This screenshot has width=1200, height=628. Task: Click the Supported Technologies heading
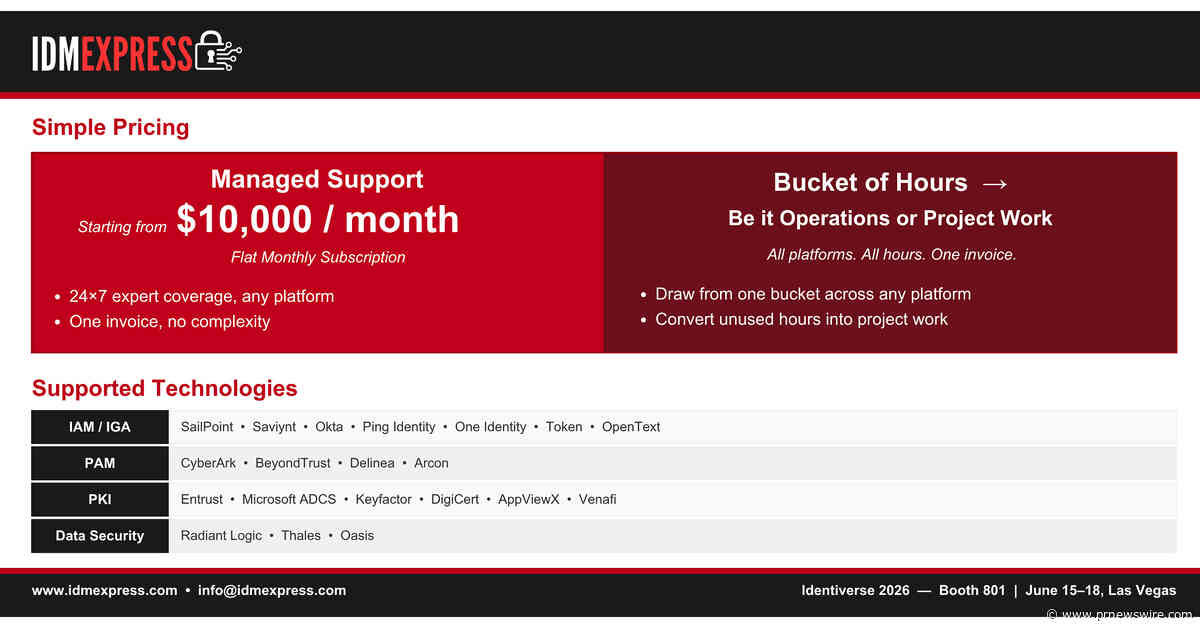[165, 388]
